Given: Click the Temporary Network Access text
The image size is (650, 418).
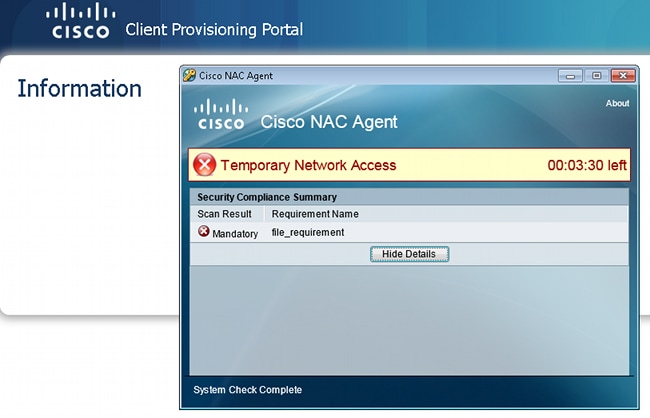Looking at the screenshot, I should 308,165.
